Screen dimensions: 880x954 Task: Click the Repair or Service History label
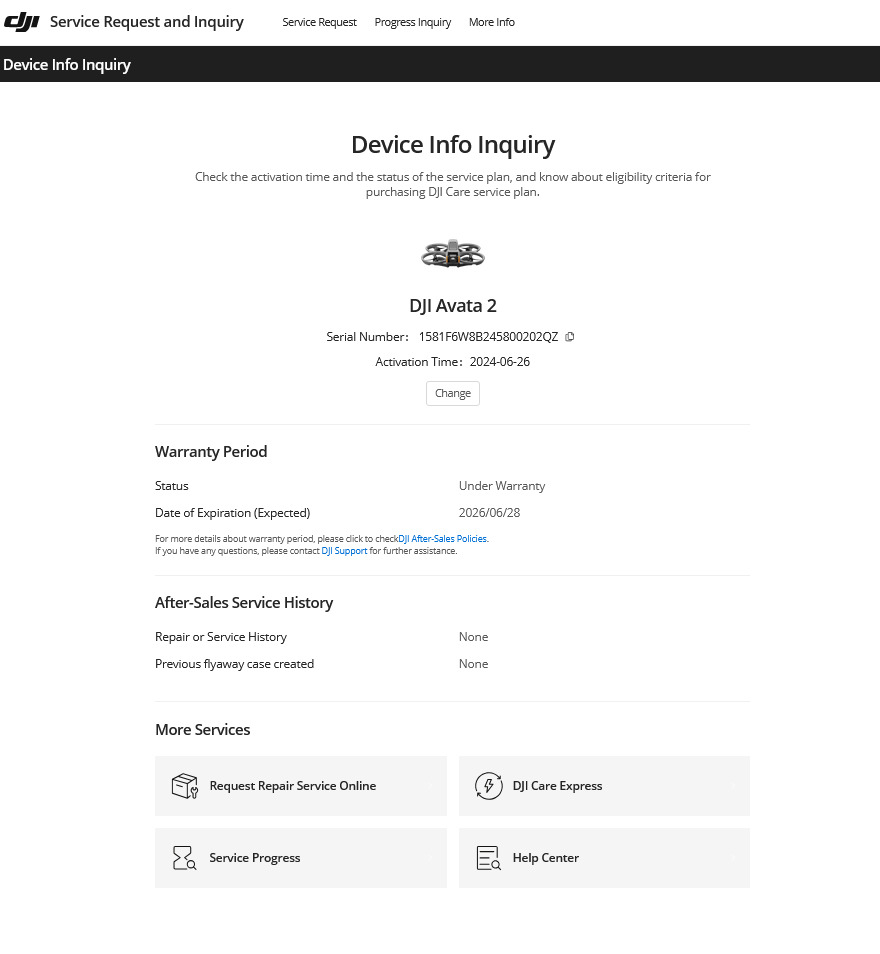[x=221, y=636]
